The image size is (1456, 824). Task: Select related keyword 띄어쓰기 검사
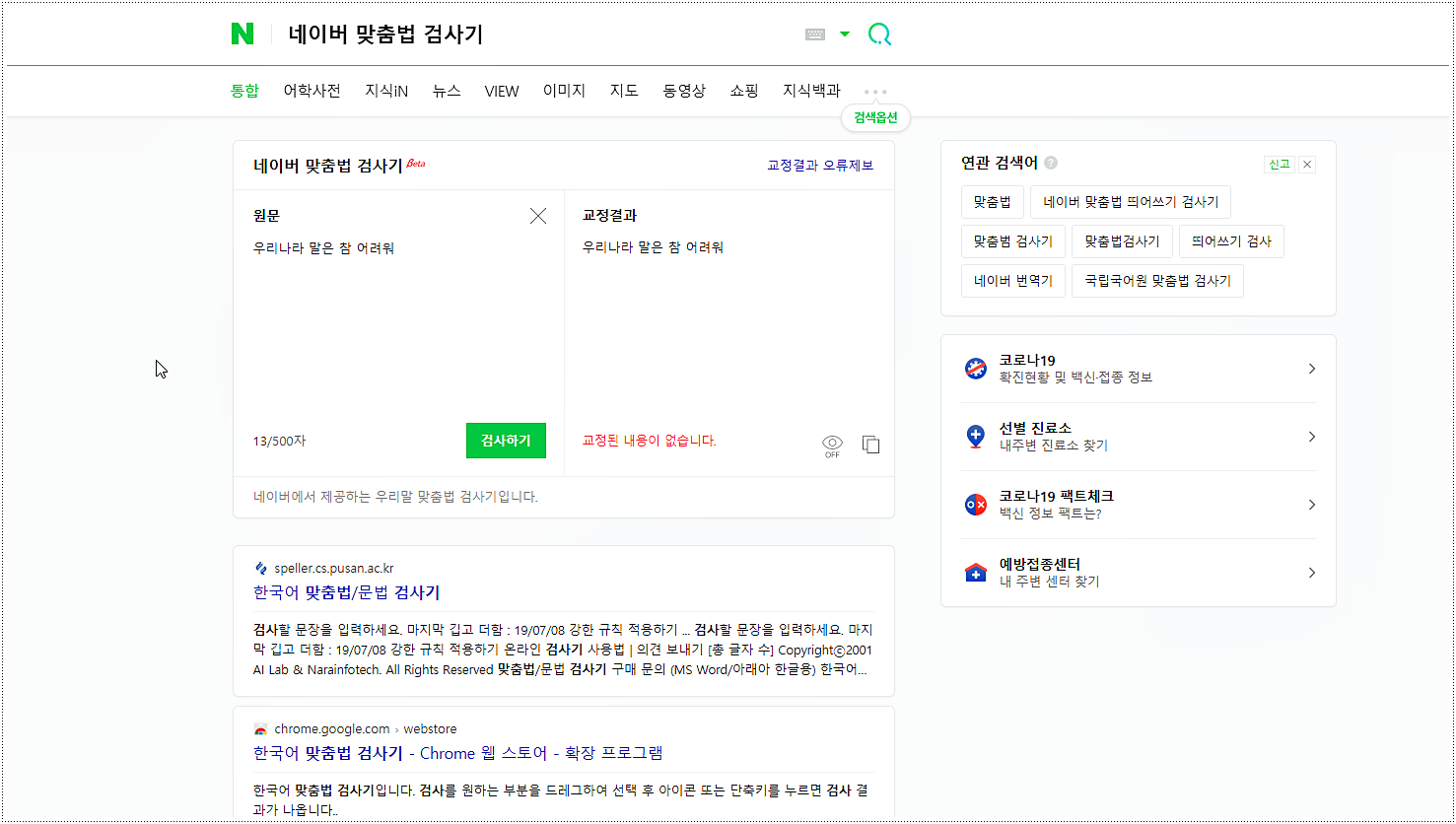point(1231,241)
